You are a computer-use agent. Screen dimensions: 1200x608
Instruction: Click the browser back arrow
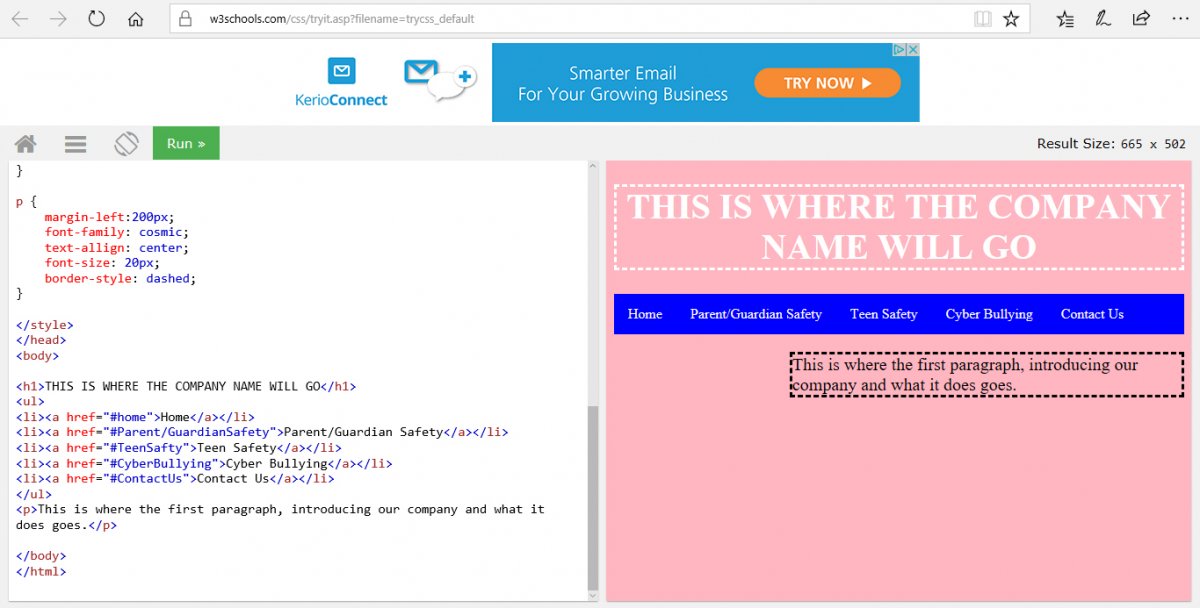tap(20, 19)
